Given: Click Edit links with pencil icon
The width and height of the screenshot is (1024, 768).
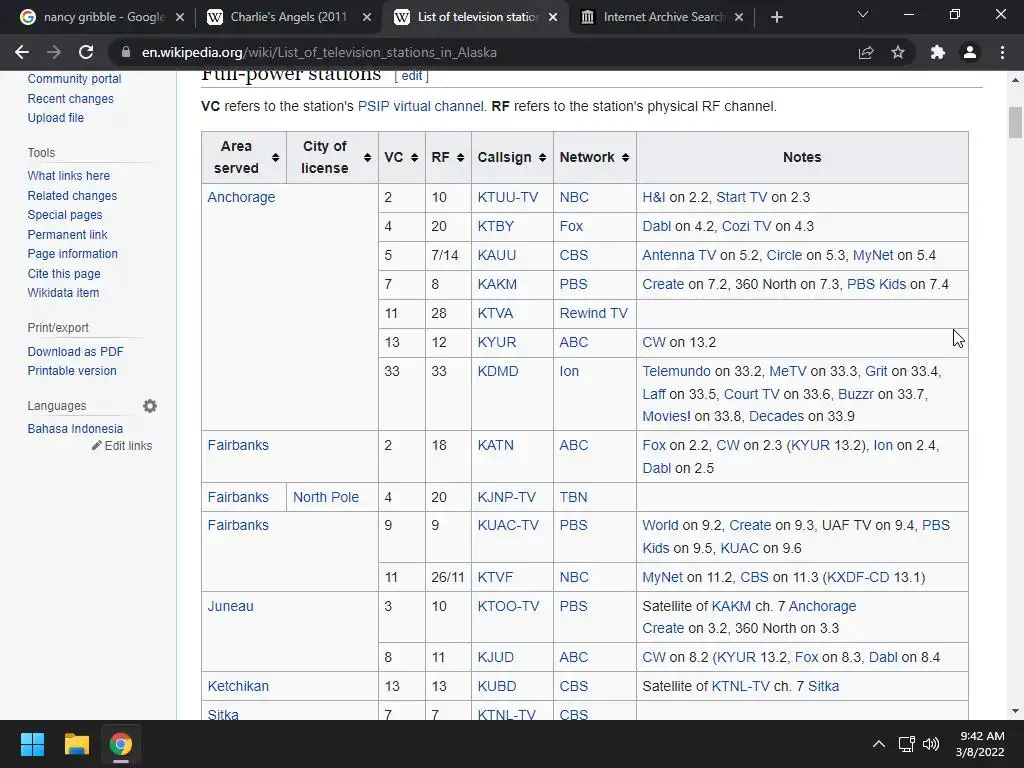Looking at the screenshot, I should point(122,445).
